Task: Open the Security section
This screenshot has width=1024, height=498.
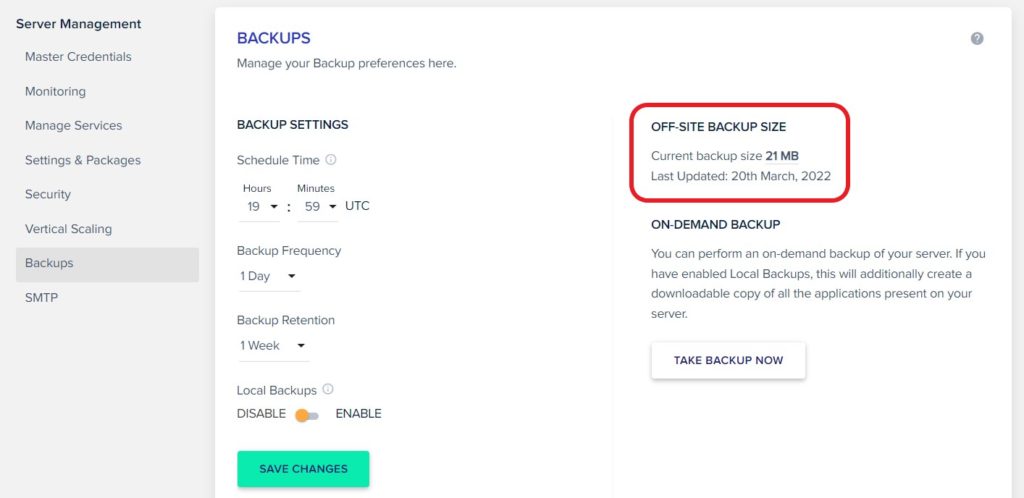Action: (x=48, y=195)
